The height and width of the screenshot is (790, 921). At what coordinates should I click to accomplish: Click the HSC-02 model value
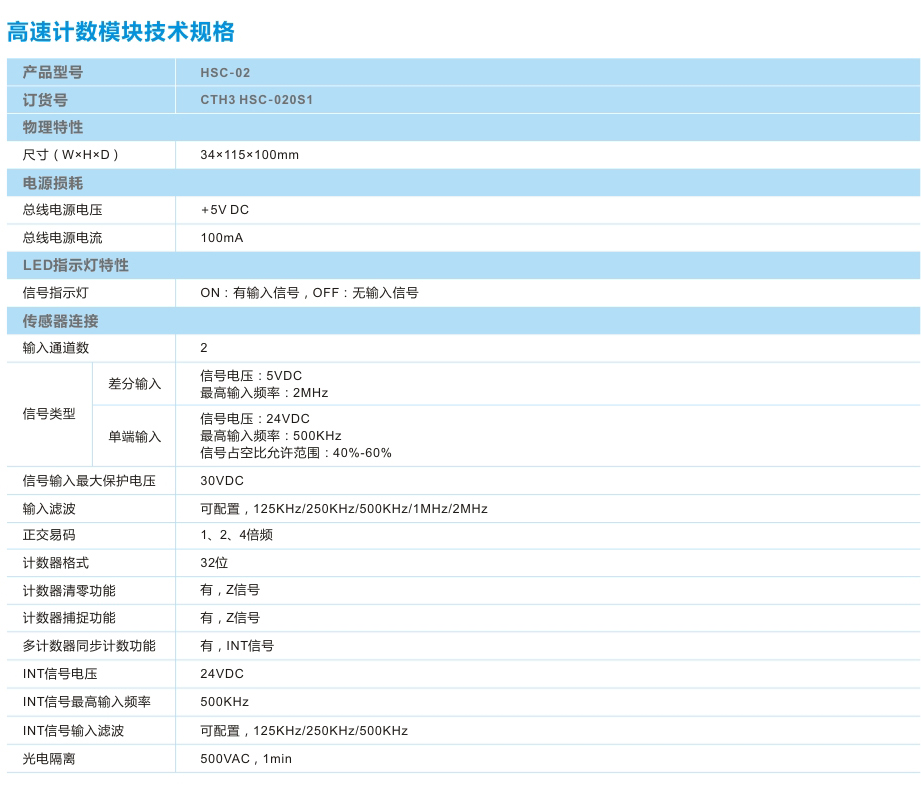click(225, 73)
